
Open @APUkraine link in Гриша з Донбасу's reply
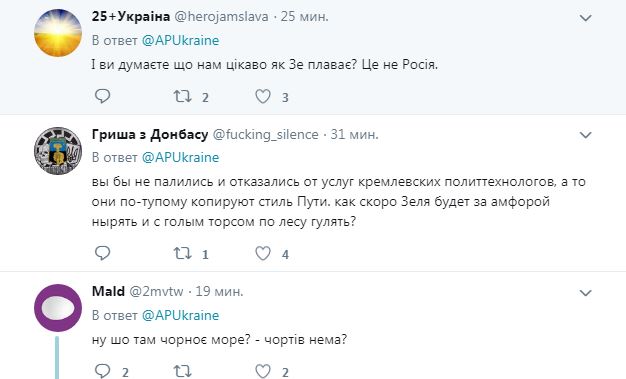point(180,157)
